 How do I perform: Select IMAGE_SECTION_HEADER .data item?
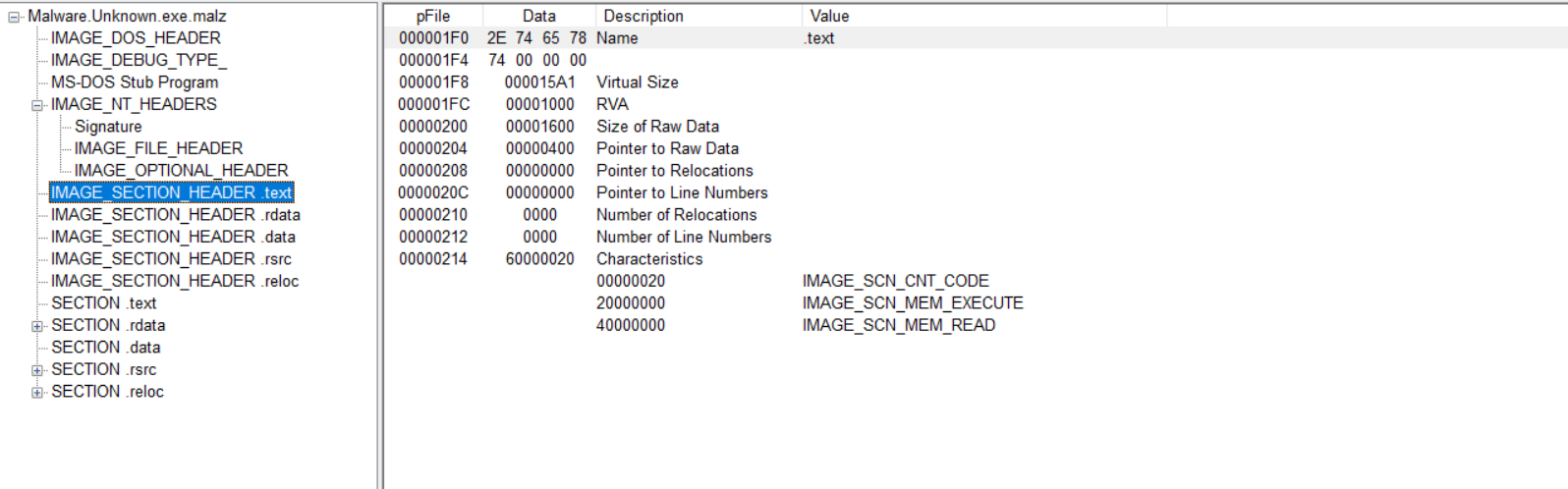pyautogui.click(x=173, y=237)
